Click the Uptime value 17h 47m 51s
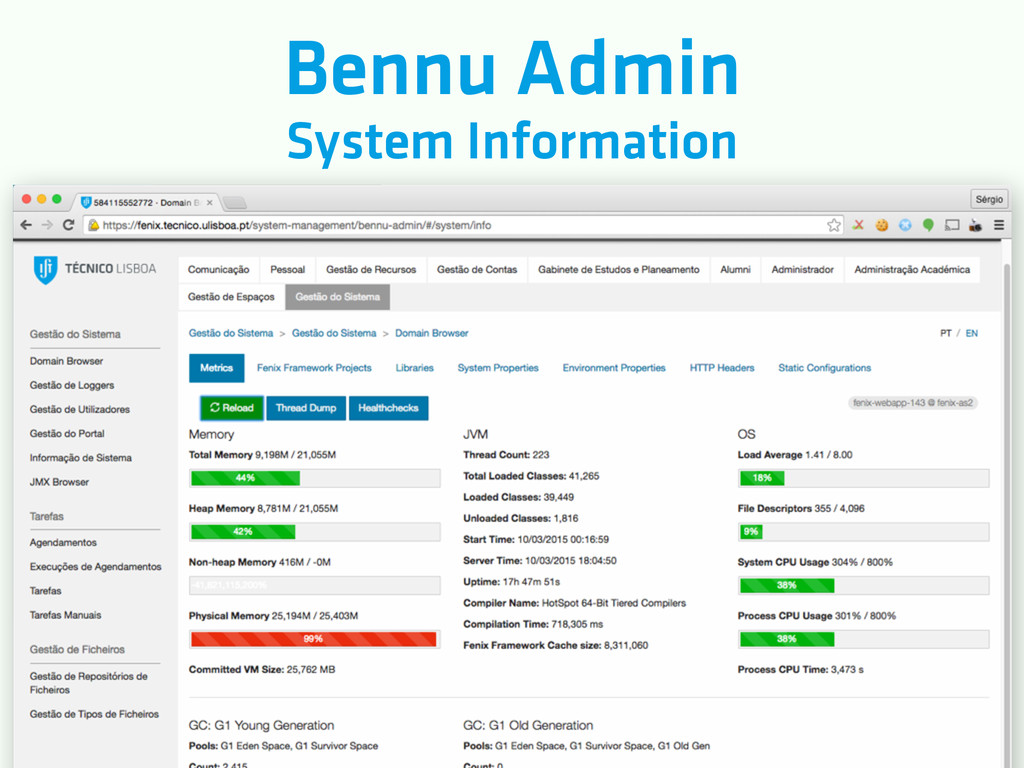This screenshot has height=768, width=1024. click(531, 582)
